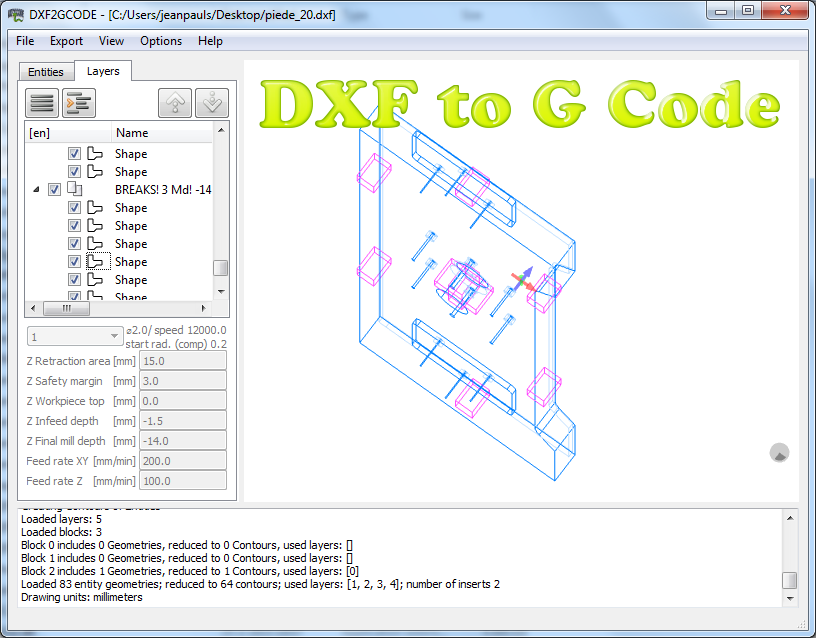Open the Export menu
The image size is (816, 638).
[x=66, y=41]
